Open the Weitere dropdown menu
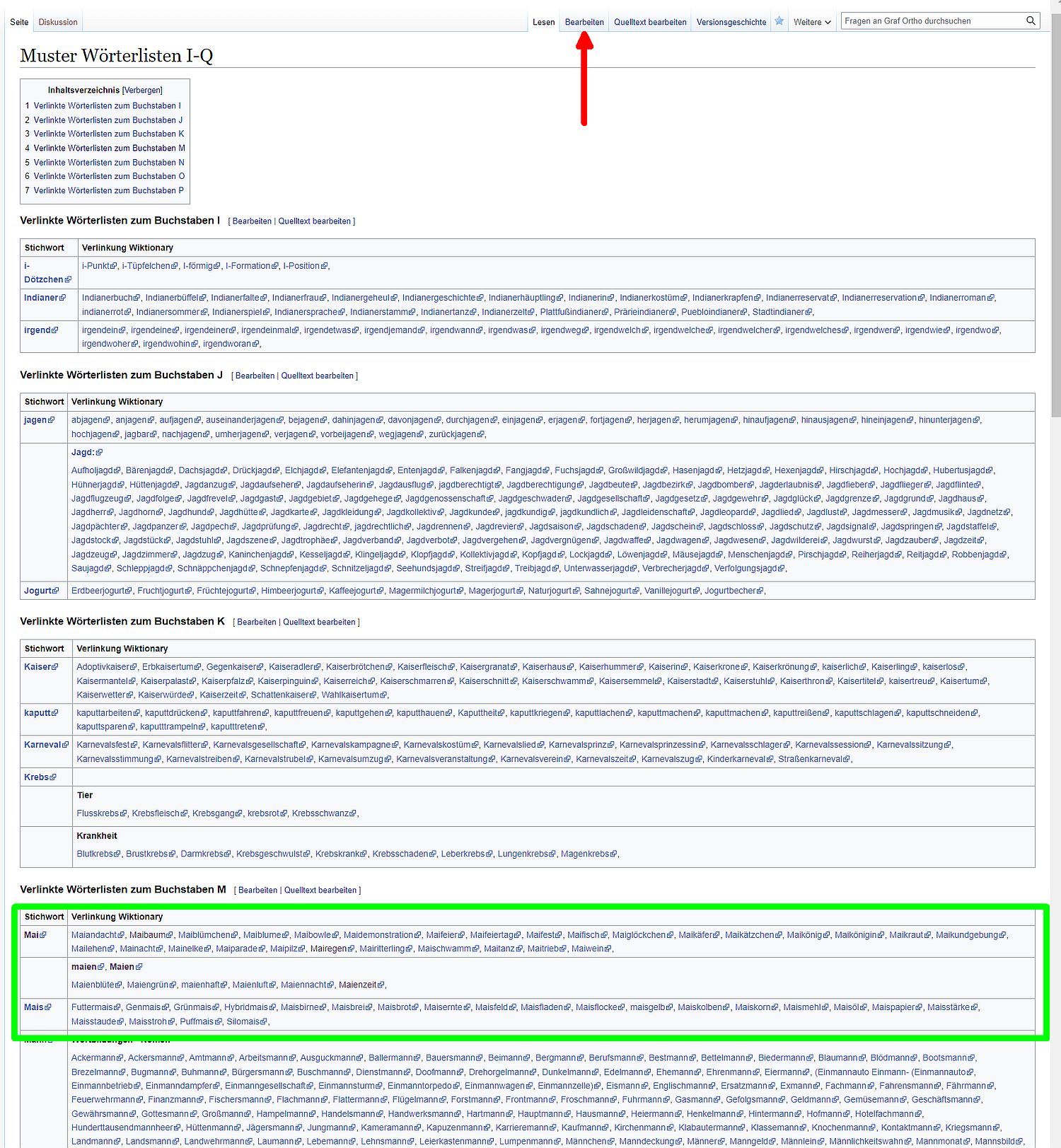The width and height of the screenshot is (1061, 1148). pos(811,22)
